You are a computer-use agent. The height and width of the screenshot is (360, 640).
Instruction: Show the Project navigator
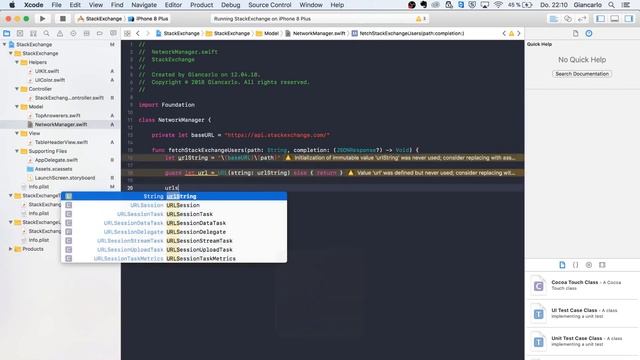click(7, 33)
